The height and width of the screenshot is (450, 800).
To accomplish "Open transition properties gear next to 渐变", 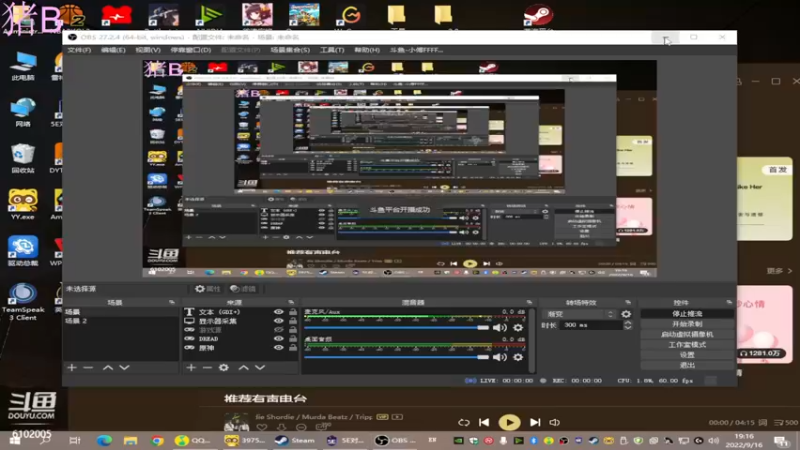I will pyautogui.click(x=626, y=314).
